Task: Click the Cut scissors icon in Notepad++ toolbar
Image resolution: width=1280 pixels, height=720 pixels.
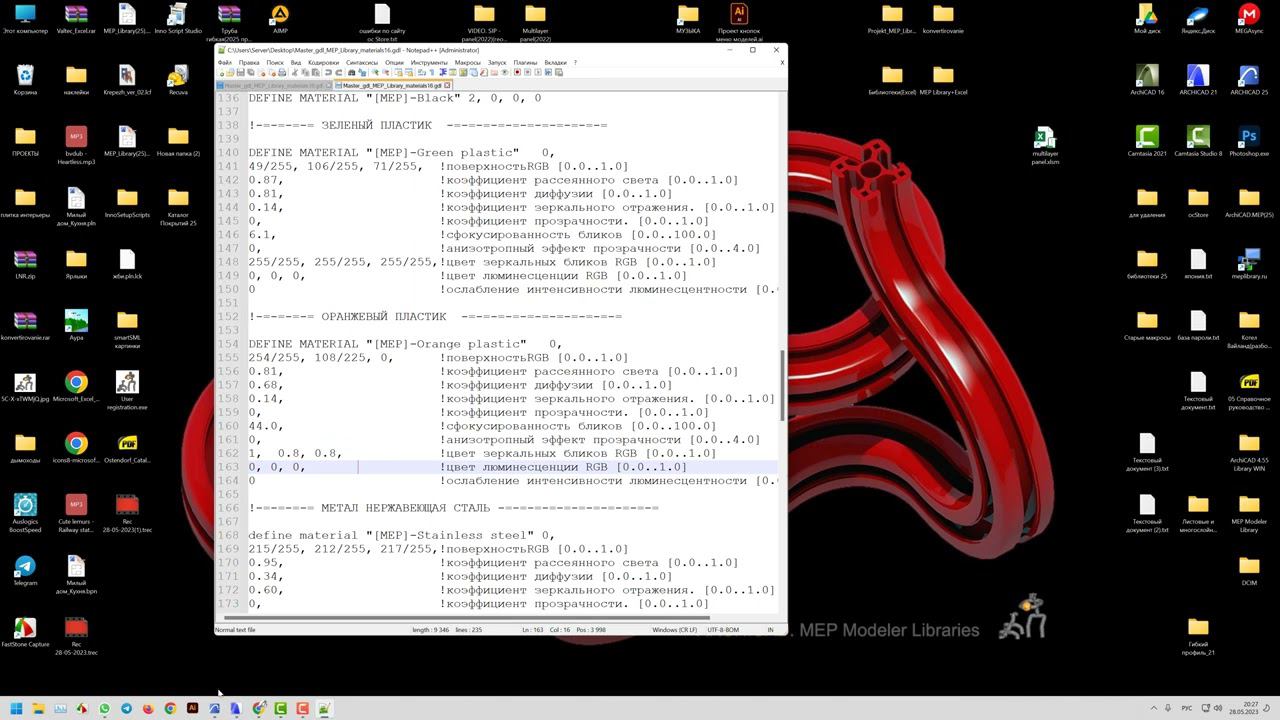Action: (x=295, y=72)
